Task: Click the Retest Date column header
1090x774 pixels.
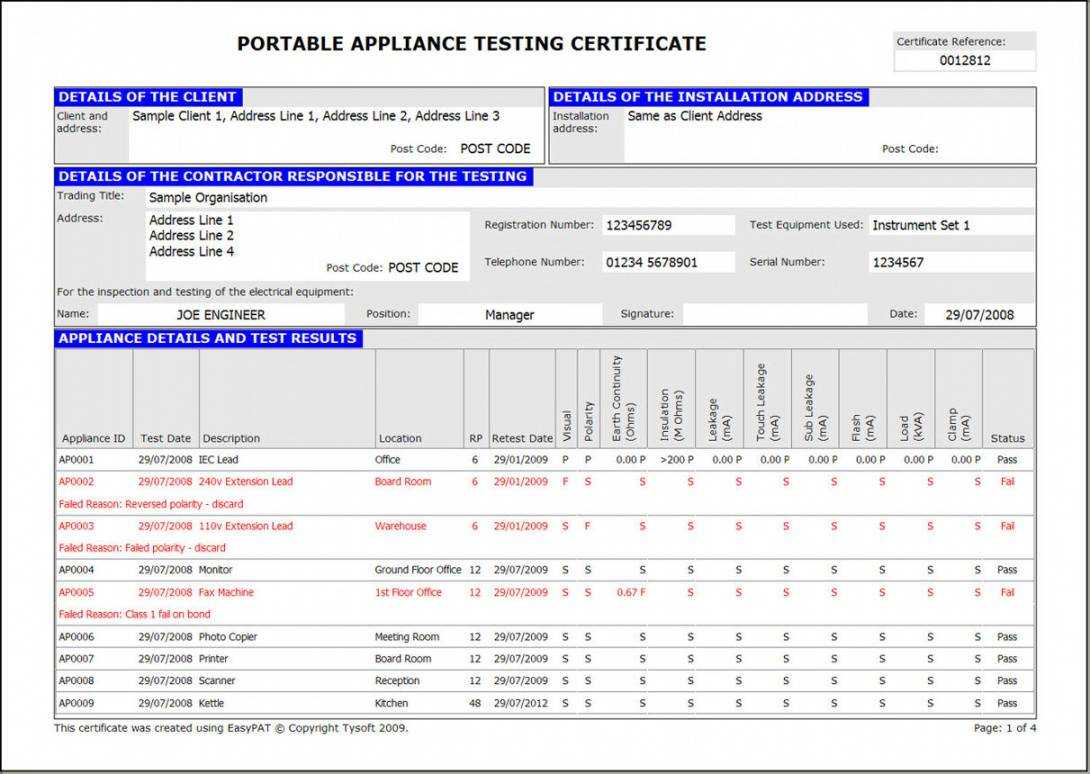Action: 522,438
